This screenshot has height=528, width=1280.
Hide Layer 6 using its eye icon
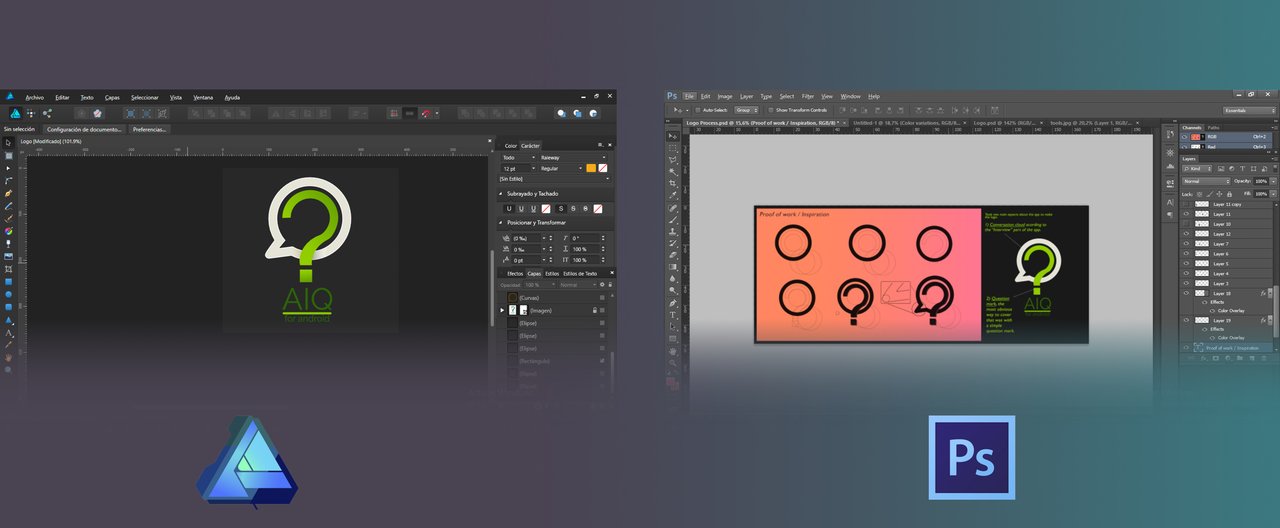[1186, 254]
